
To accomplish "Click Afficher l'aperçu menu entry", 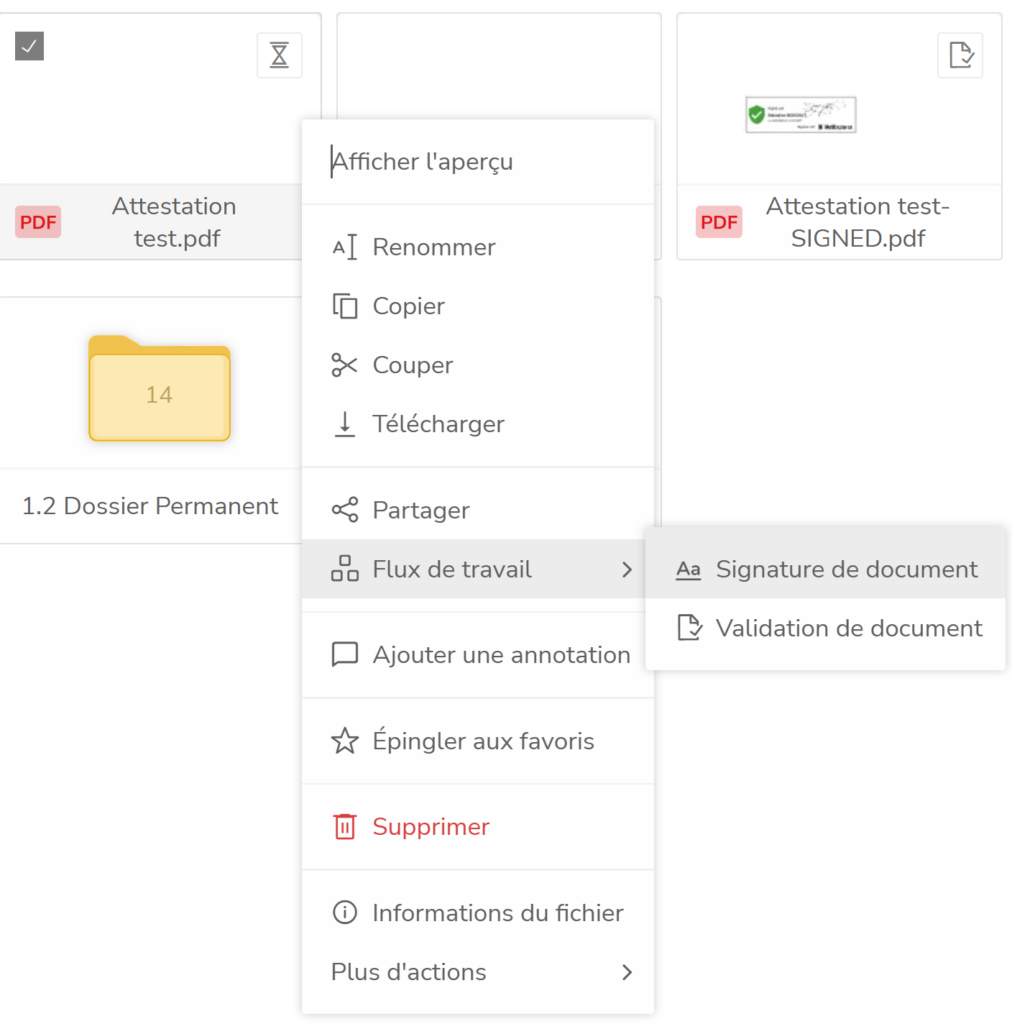I will (x=423, y=161).
